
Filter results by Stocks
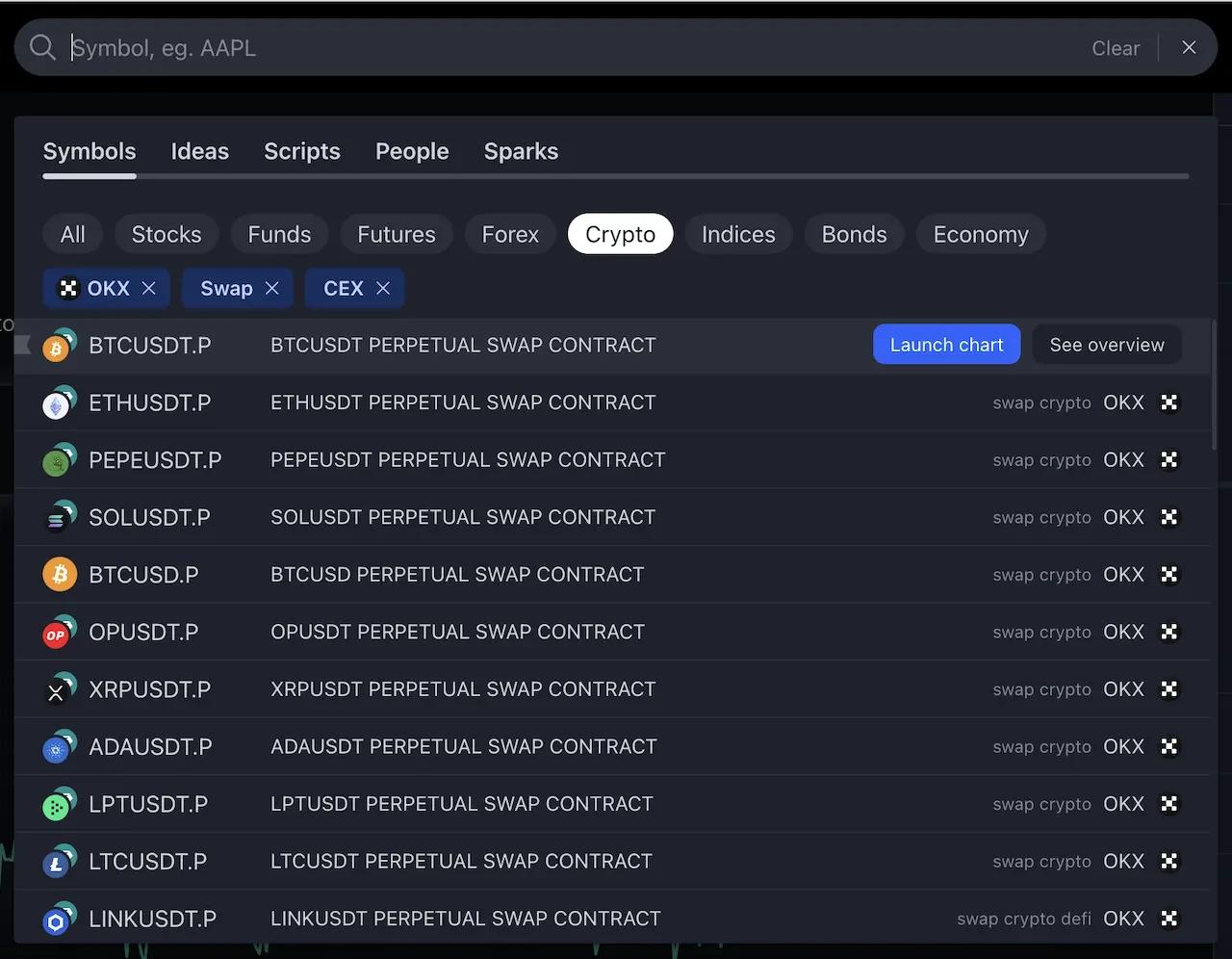[x=167, y=234]
